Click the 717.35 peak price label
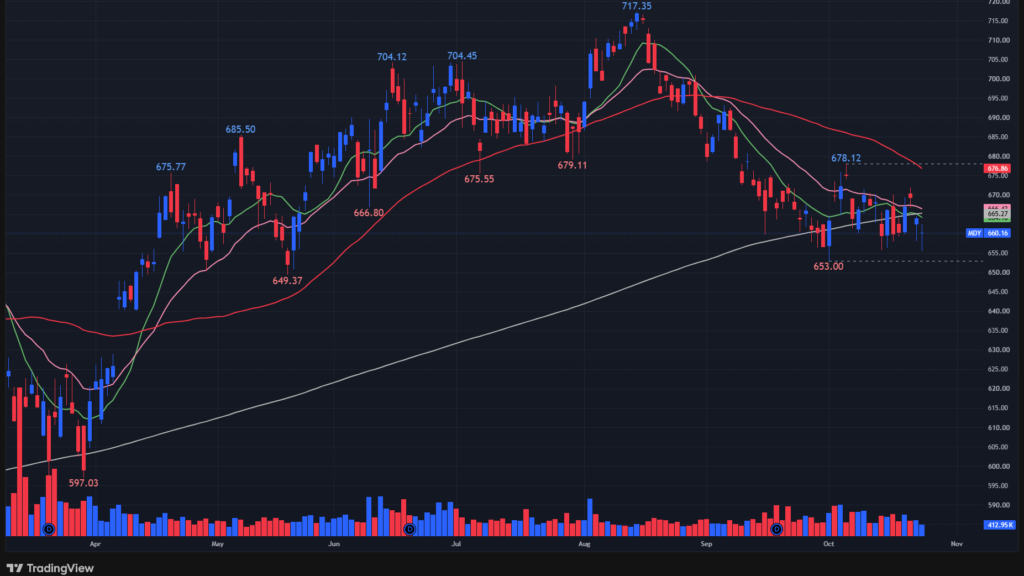The height and width of the screenshot is (576, 1024). click(x=636, y=7)
